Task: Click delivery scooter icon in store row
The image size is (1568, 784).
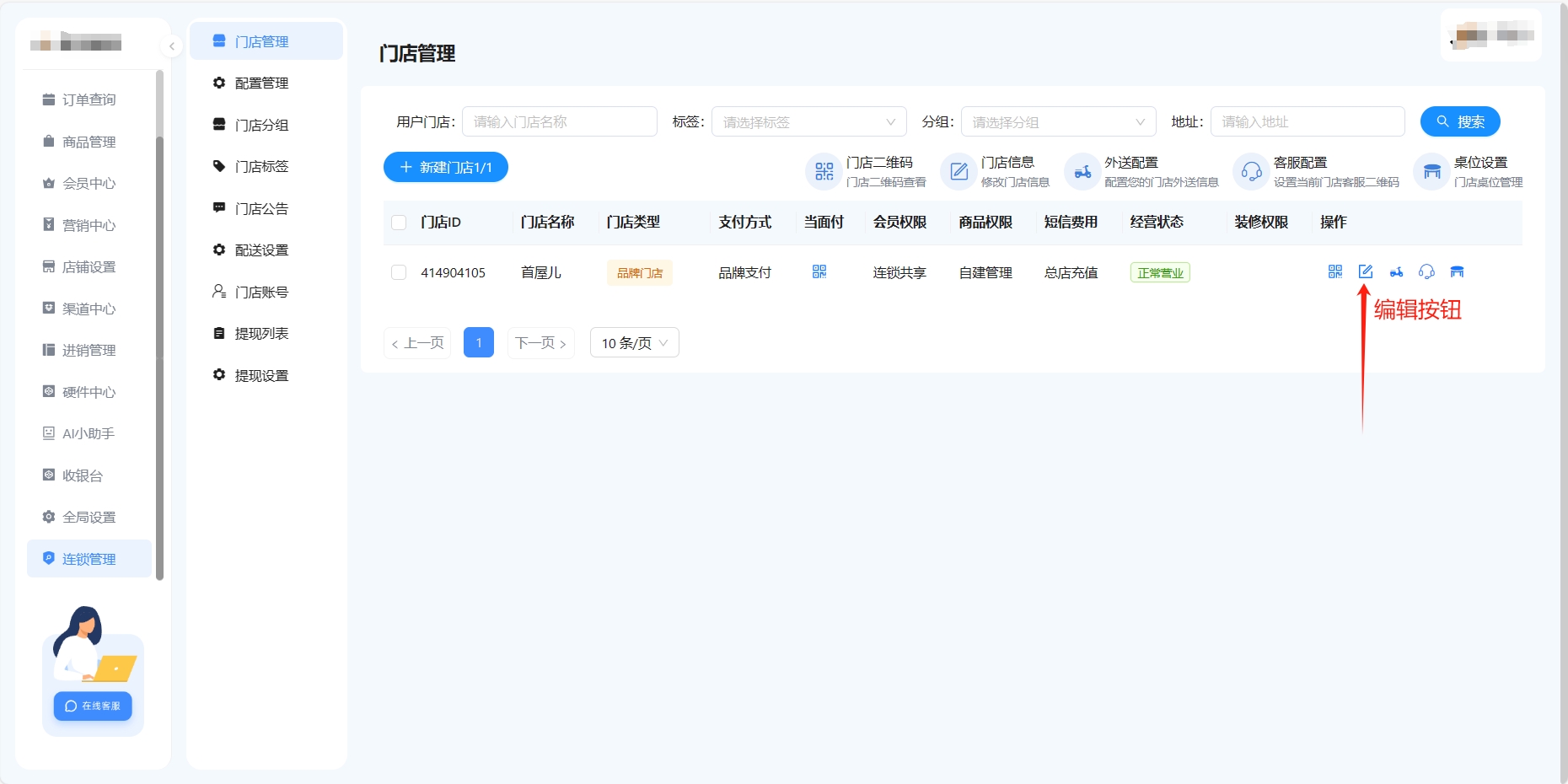Action: coord(1396,271)
